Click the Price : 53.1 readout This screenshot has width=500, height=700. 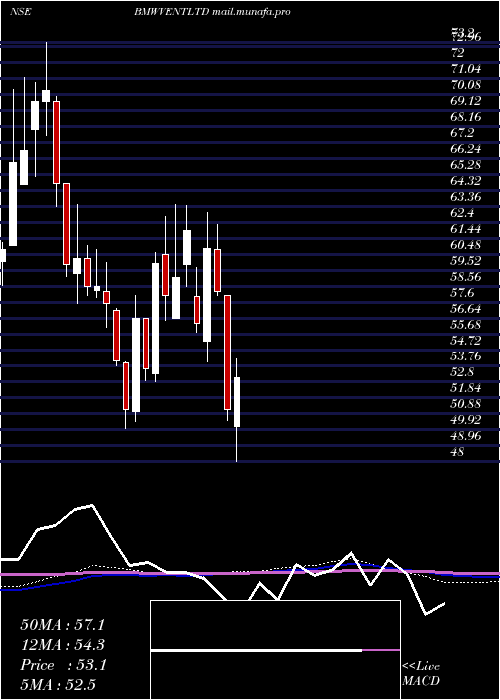(63, 665)
